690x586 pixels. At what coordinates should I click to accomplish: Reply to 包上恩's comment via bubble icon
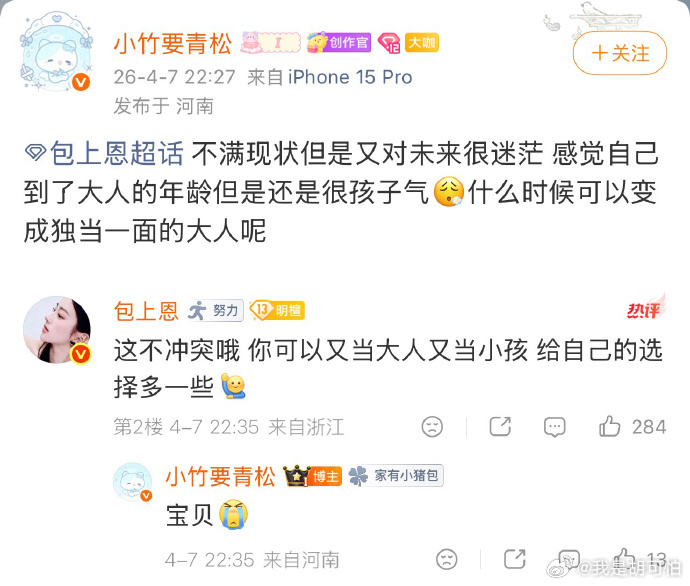pos(554,427)
